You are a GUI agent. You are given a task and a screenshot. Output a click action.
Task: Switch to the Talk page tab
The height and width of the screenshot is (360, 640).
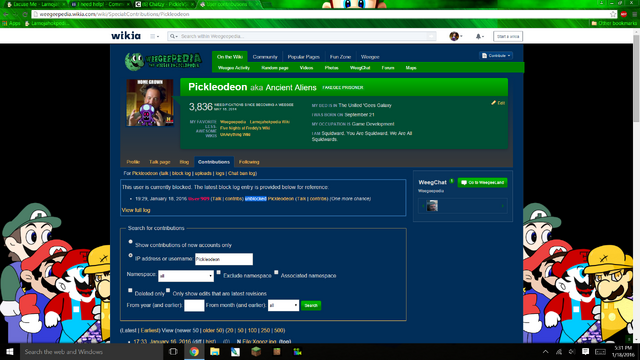point(160,162)
